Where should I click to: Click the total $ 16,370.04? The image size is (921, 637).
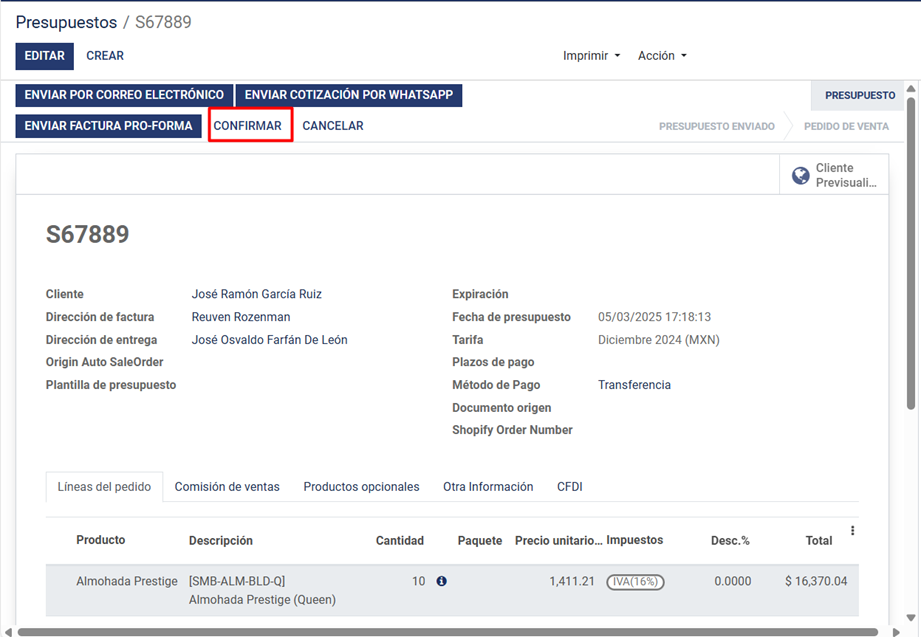816,581
